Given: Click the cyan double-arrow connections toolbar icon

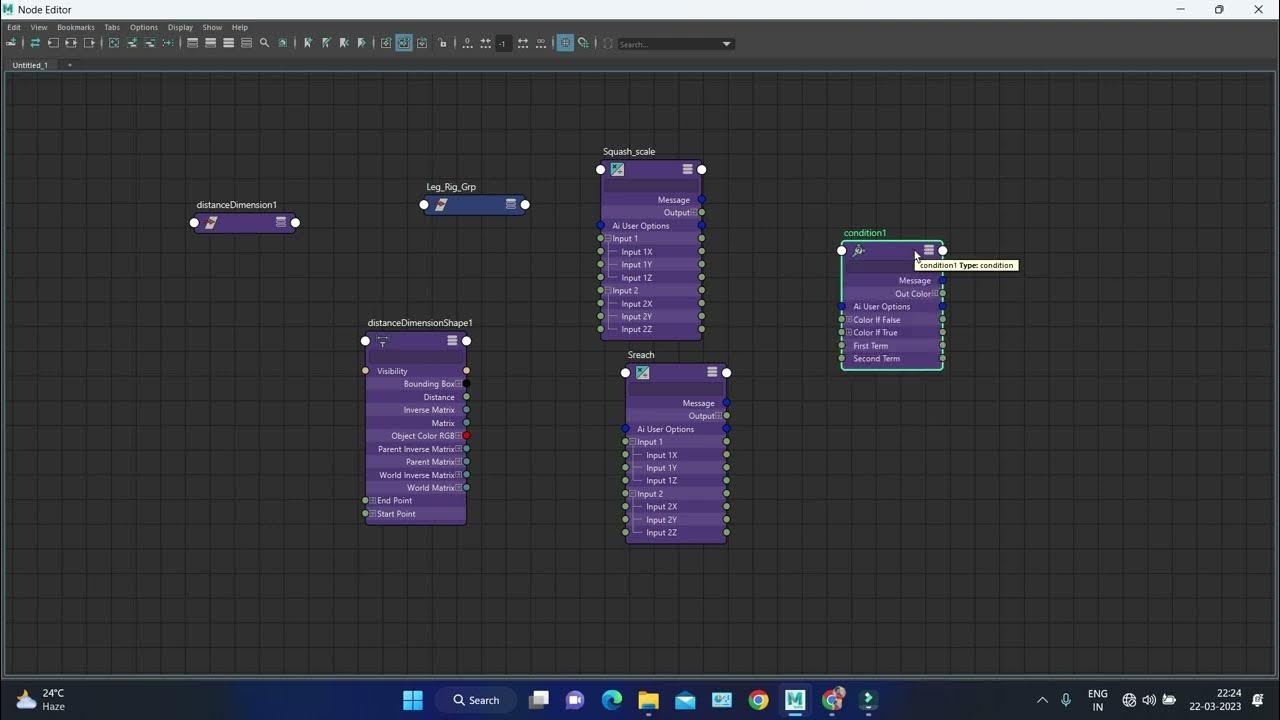Looking at the screenshot, I should coord(35,43).
